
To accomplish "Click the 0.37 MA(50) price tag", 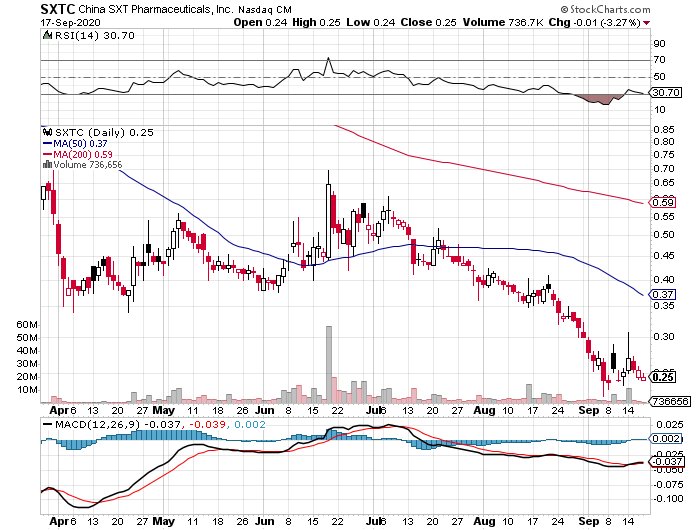I will 662,295.
